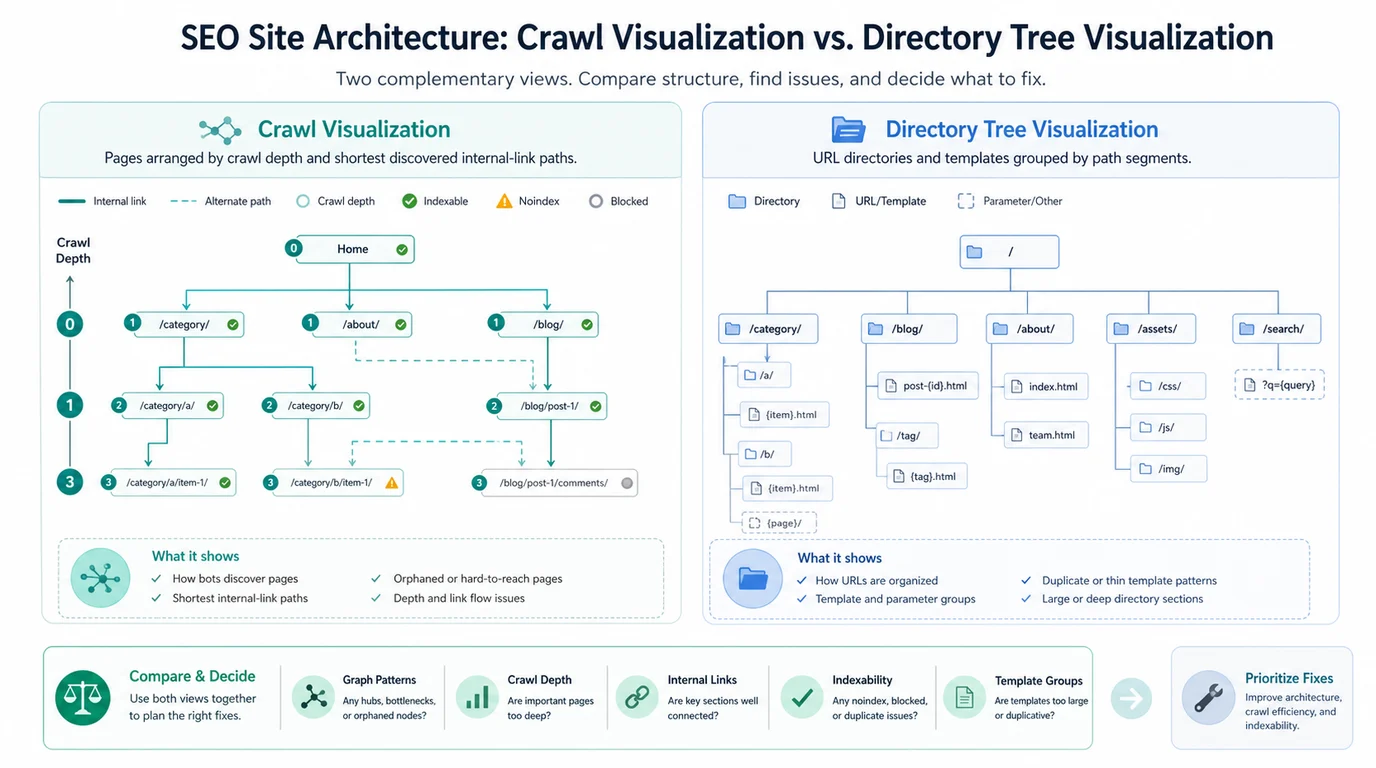Open the /css/ subfolder
Image resolution: width=1376 pixels, height=768 pixels.
[x=1168, y=386]
